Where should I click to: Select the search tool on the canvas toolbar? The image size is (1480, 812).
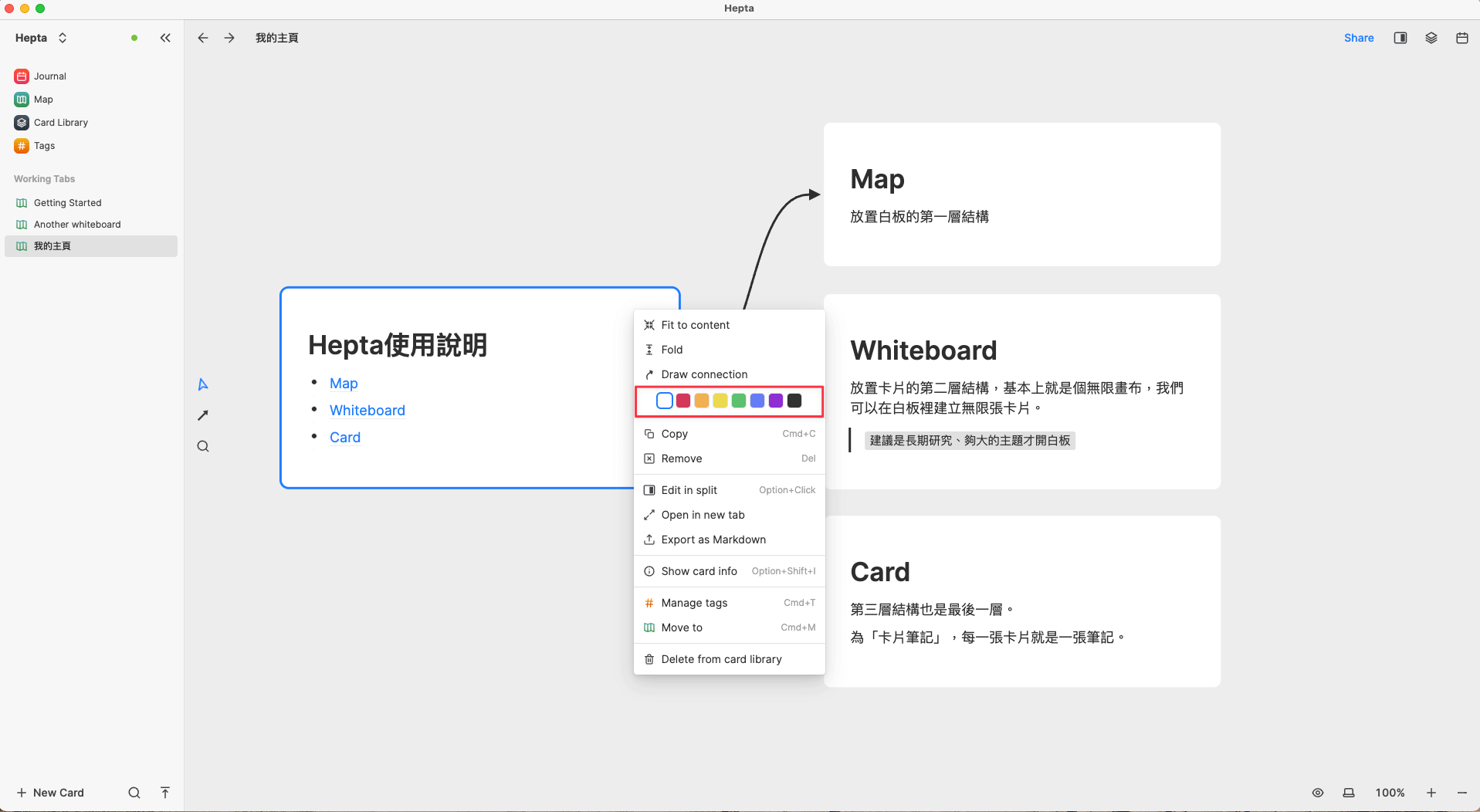point(202,446)
